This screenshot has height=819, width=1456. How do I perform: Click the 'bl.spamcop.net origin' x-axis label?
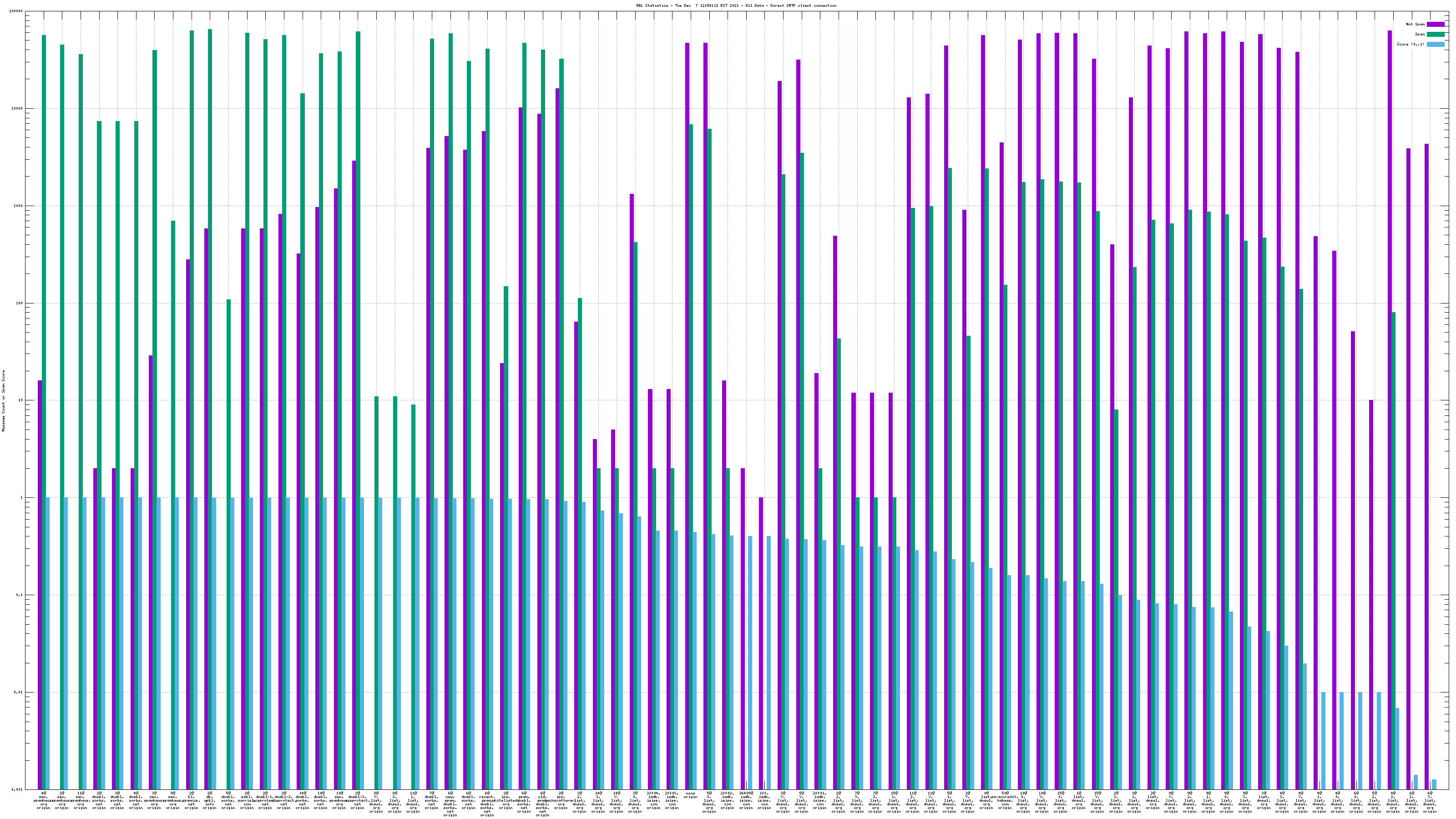[191, 800]
